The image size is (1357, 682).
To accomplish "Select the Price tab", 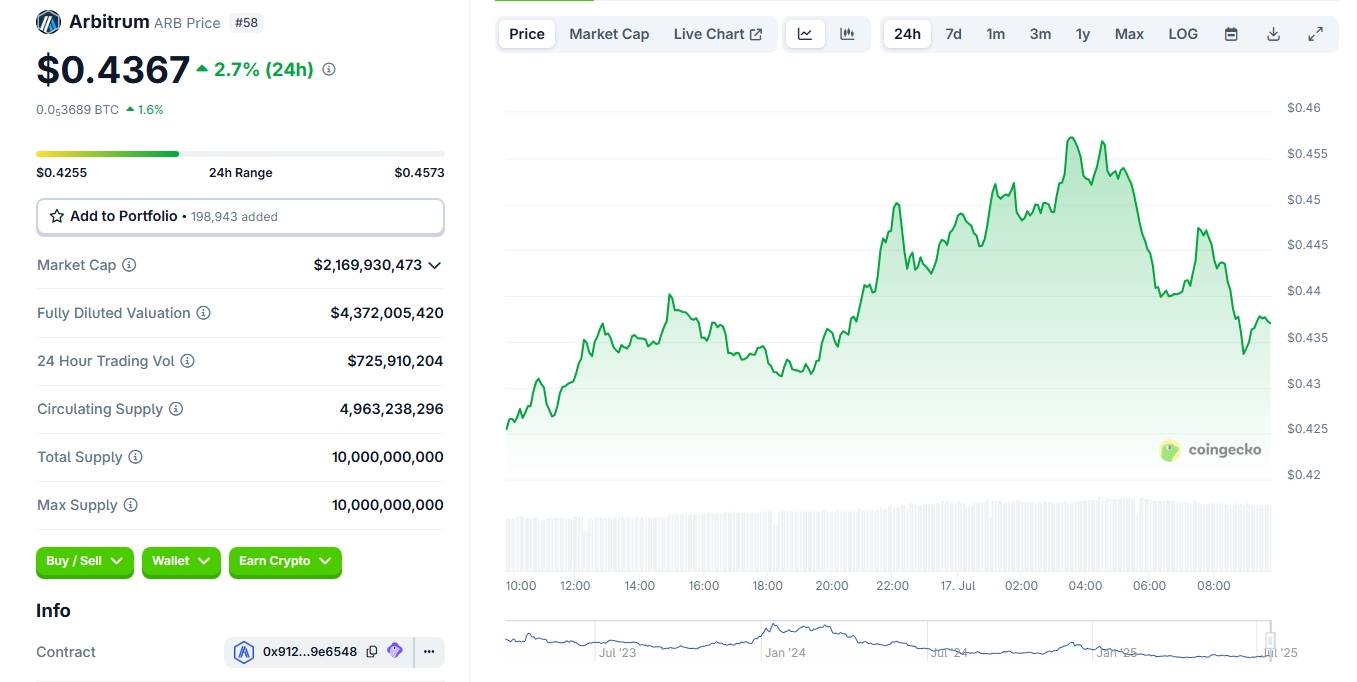I will coord(527,34).
